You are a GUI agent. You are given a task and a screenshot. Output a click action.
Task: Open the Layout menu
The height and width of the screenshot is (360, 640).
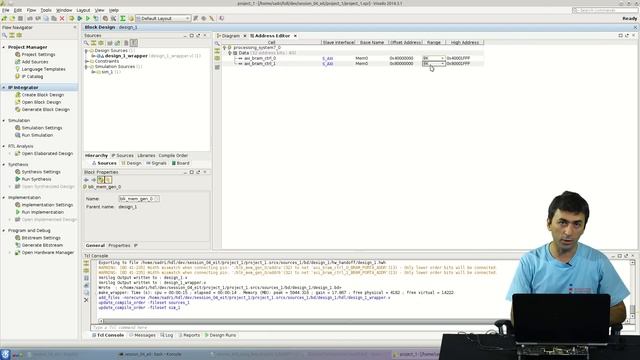pos(83,10)
